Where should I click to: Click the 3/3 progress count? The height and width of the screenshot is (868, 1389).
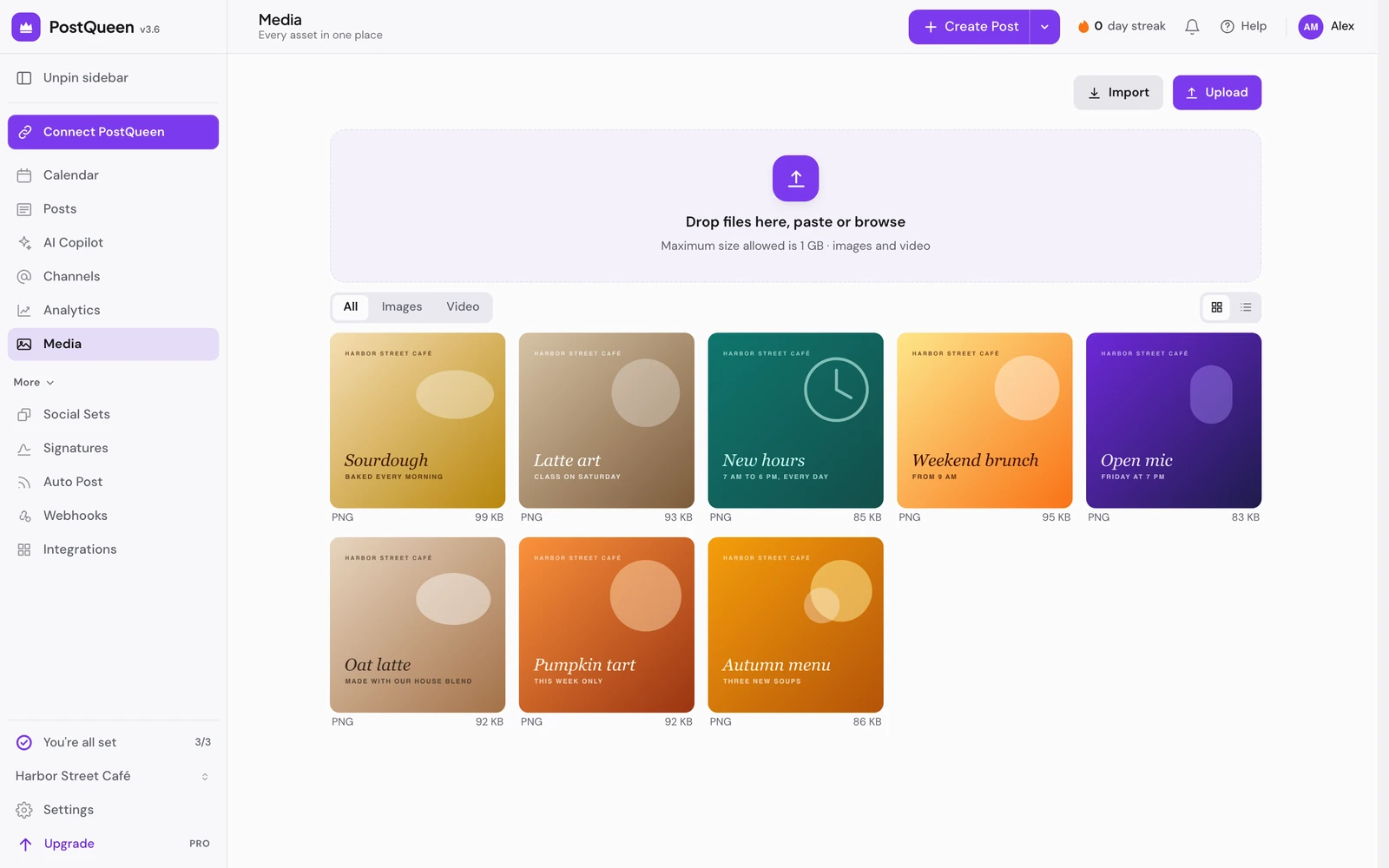[x=203, y=742]
